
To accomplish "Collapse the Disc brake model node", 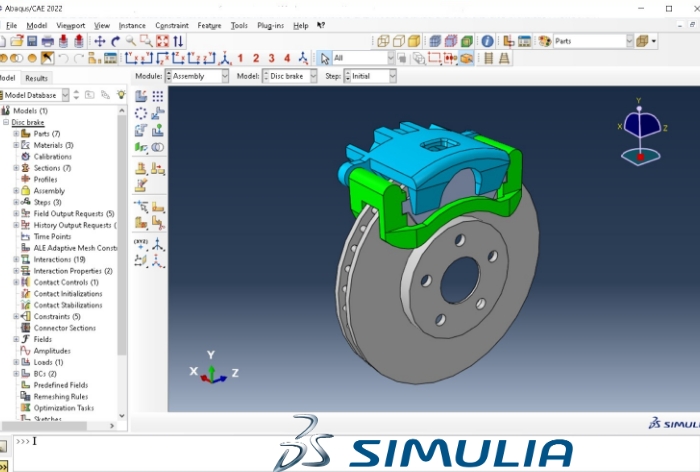I will tap(6, 122).
